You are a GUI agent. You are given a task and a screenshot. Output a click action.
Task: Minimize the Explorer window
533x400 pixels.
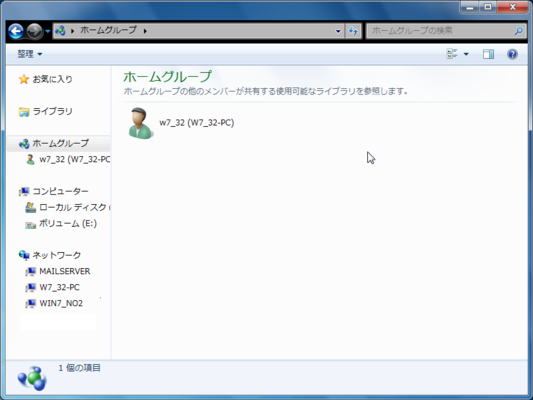pos(471,7)
